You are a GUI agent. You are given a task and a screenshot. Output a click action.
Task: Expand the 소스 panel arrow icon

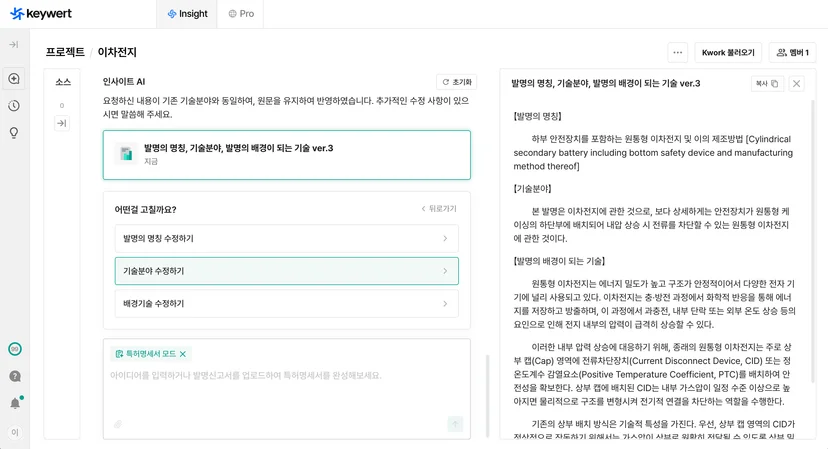(62, 123)
